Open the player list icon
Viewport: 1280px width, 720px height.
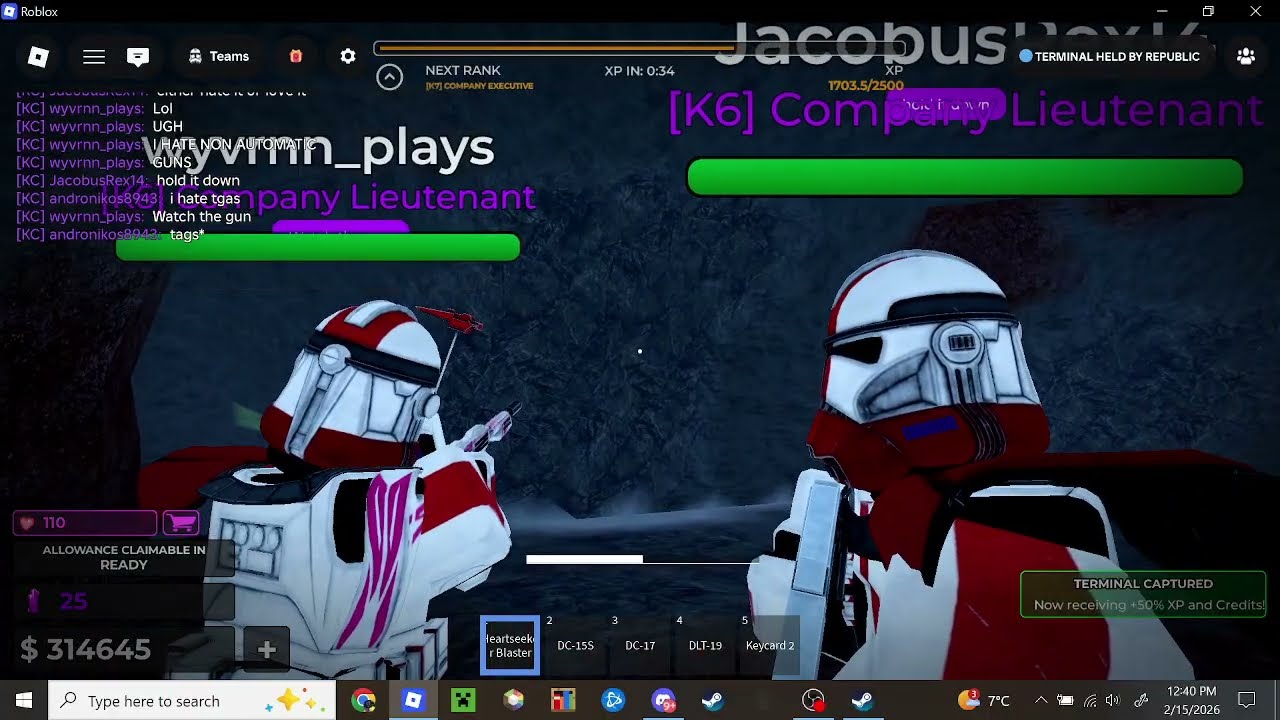click(x=1246, y=57)
